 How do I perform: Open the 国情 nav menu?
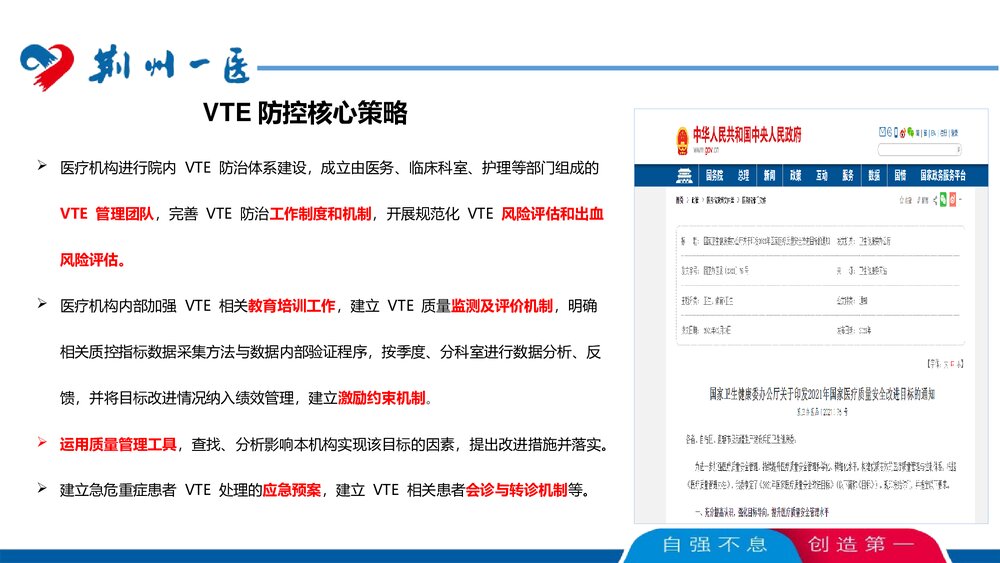coord(900,176)
